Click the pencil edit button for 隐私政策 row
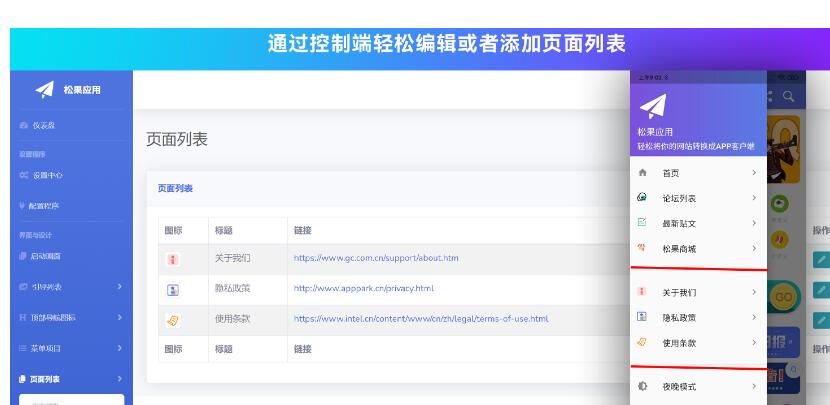The width and height of the screenshot is (830, 405). (821, 290)
